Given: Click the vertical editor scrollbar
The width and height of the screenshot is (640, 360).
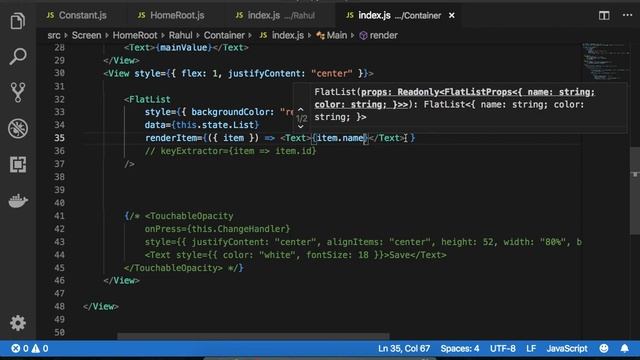Looking at the screenshot, I should click(635, 191).
